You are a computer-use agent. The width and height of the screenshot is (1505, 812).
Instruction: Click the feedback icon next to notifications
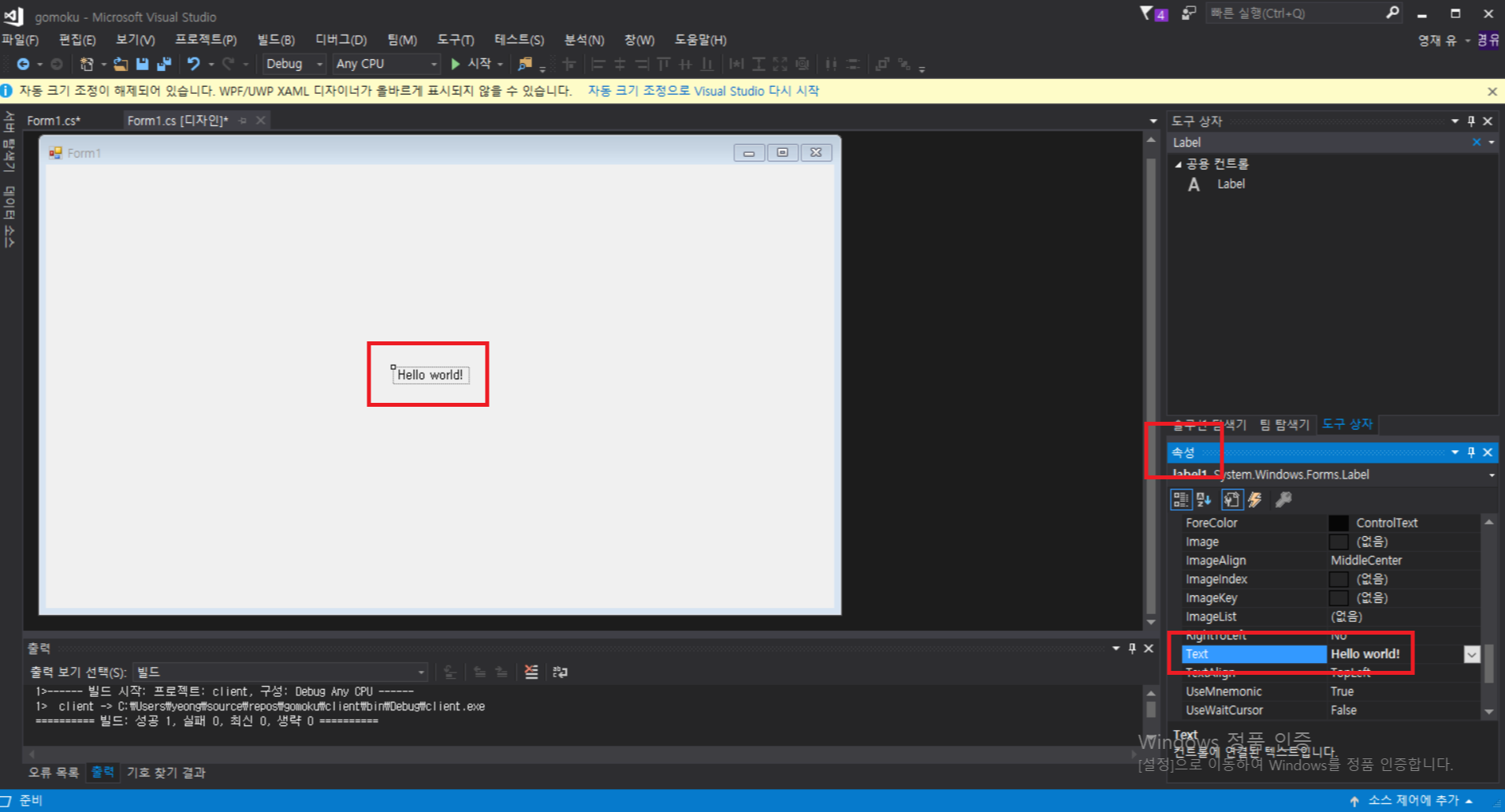1188,13
